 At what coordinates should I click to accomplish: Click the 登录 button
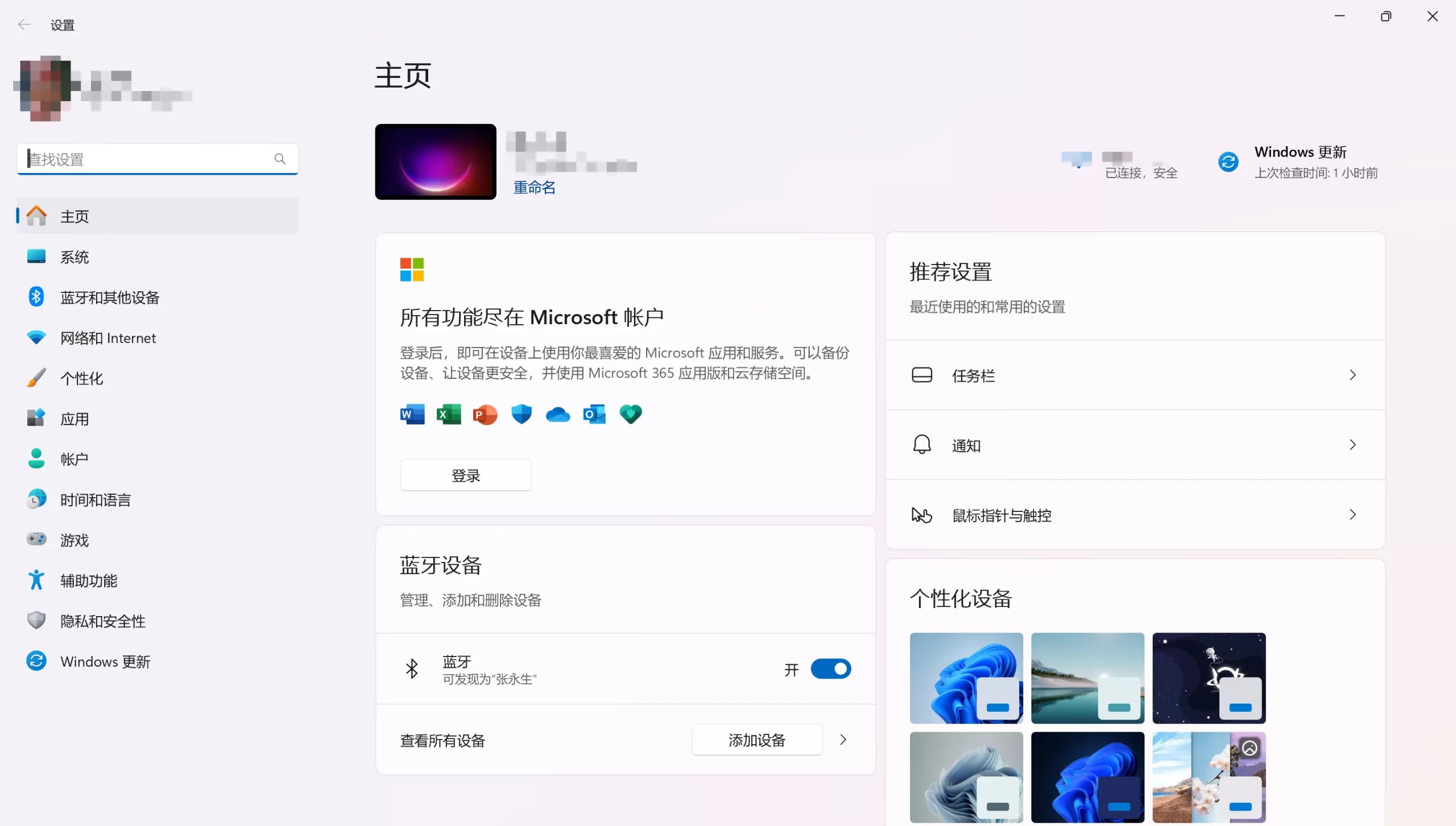pyautogui.click(x=466, y=475)
